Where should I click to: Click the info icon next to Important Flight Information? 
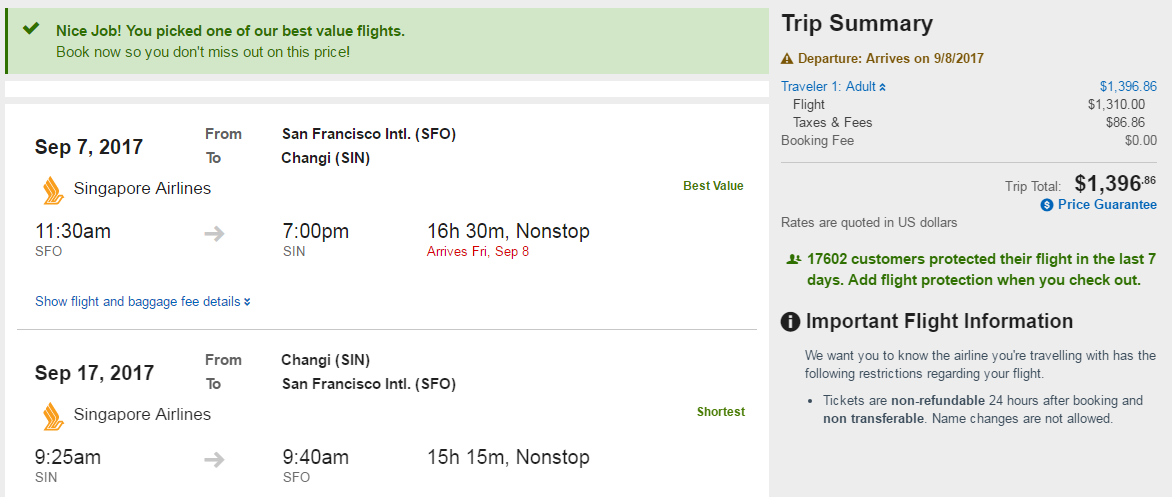(791, 322)
